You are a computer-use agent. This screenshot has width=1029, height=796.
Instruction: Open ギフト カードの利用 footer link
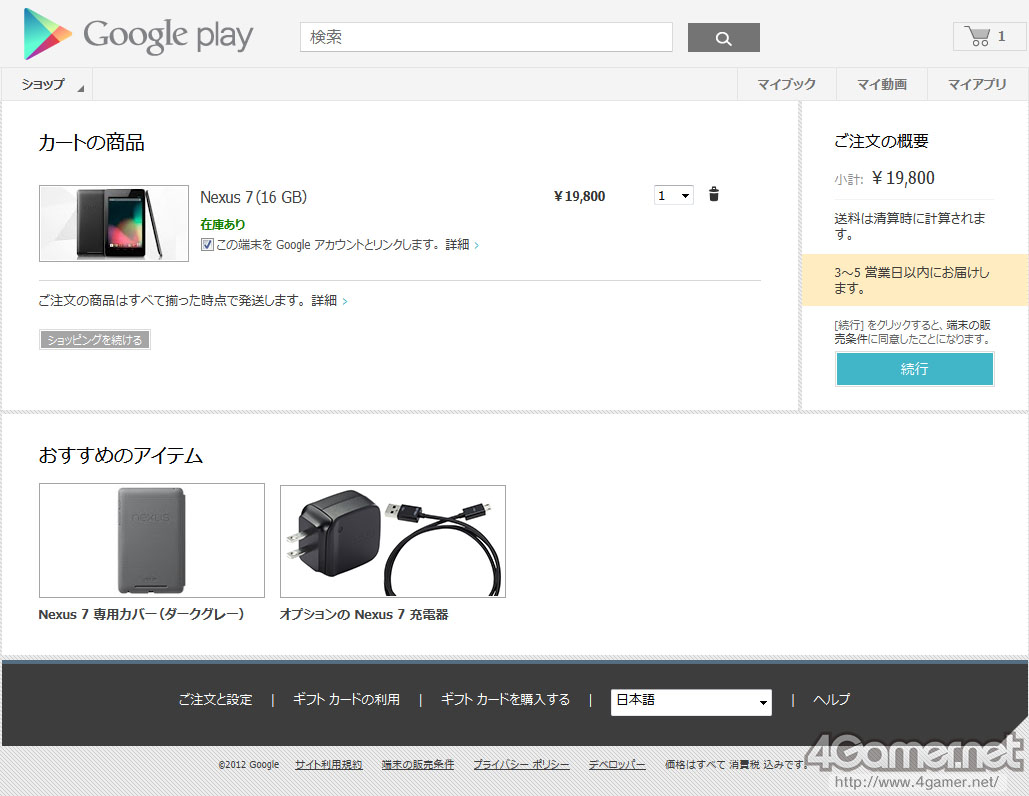tap(346, 700)
